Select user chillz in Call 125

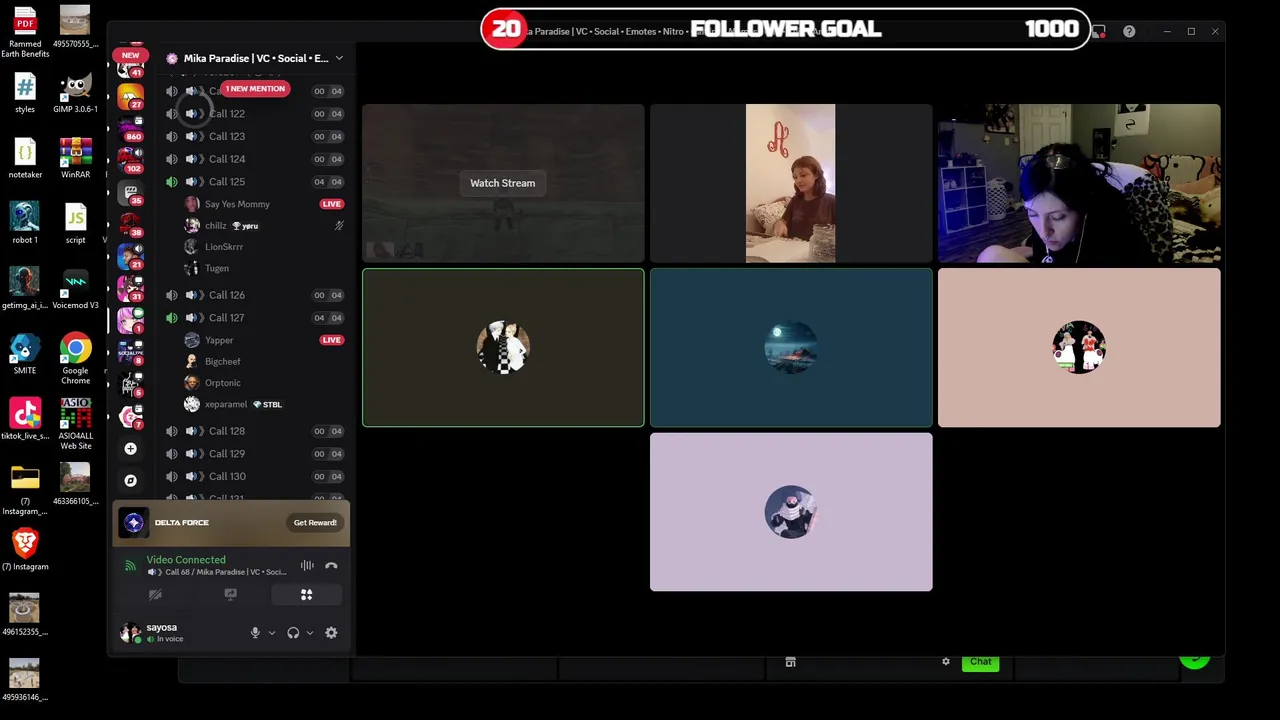pyautogui.click(x=215, y=226)
